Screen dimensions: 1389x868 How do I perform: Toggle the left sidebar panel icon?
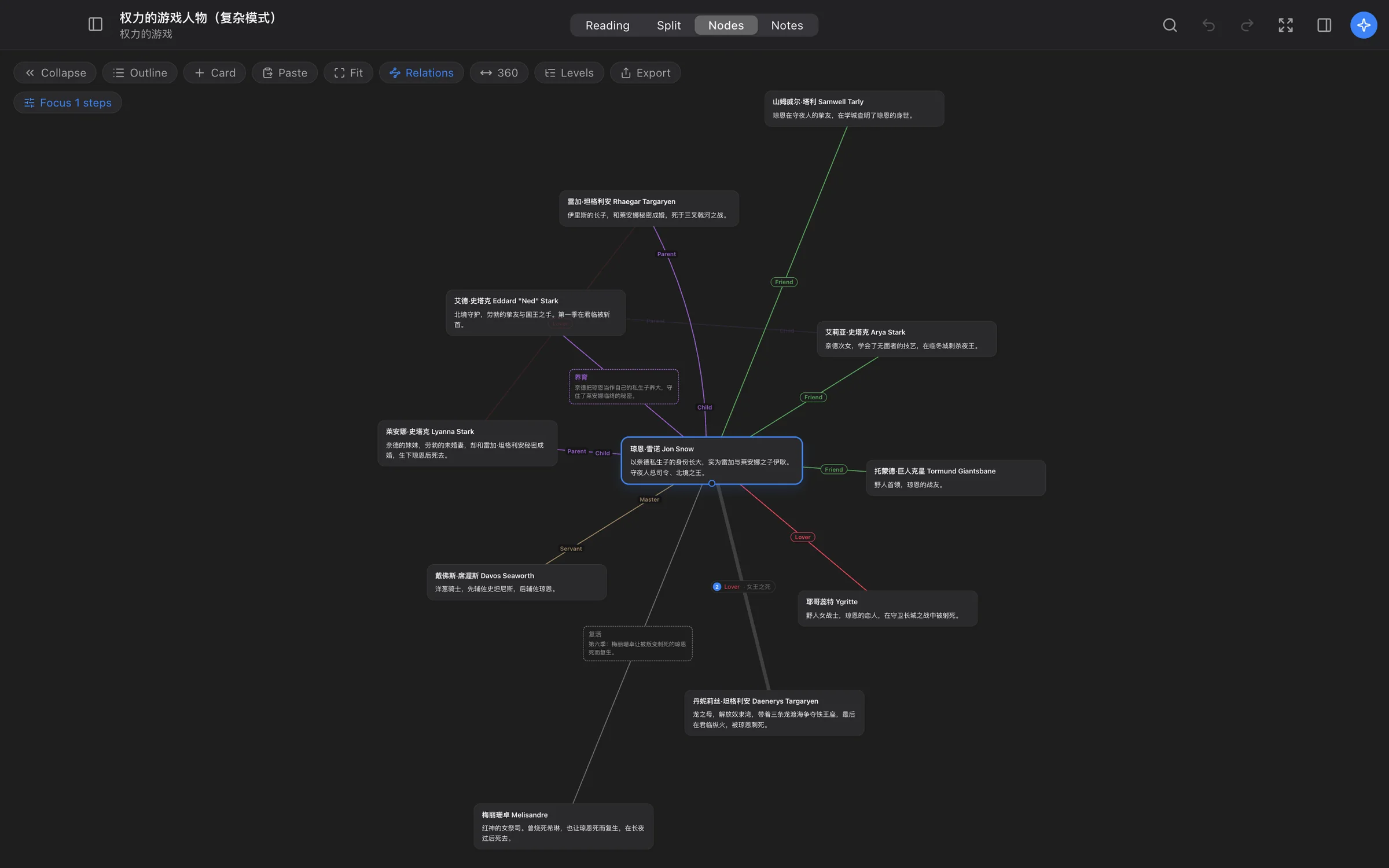click(x=95, y=25)
